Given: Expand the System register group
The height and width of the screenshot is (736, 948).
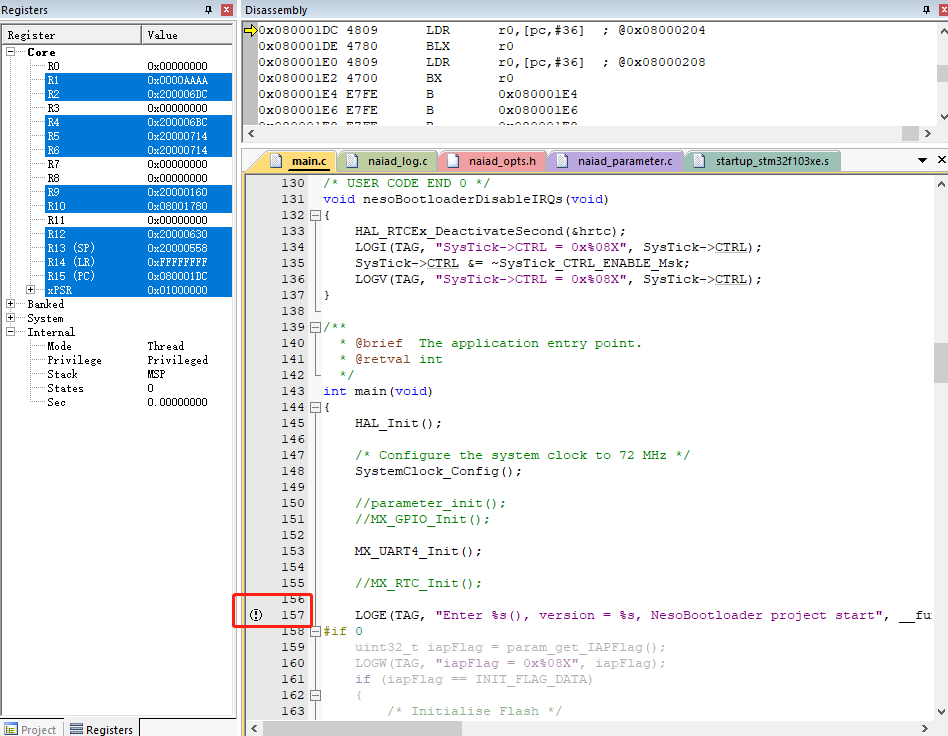Looking at the screenshot, I should 10,318.
